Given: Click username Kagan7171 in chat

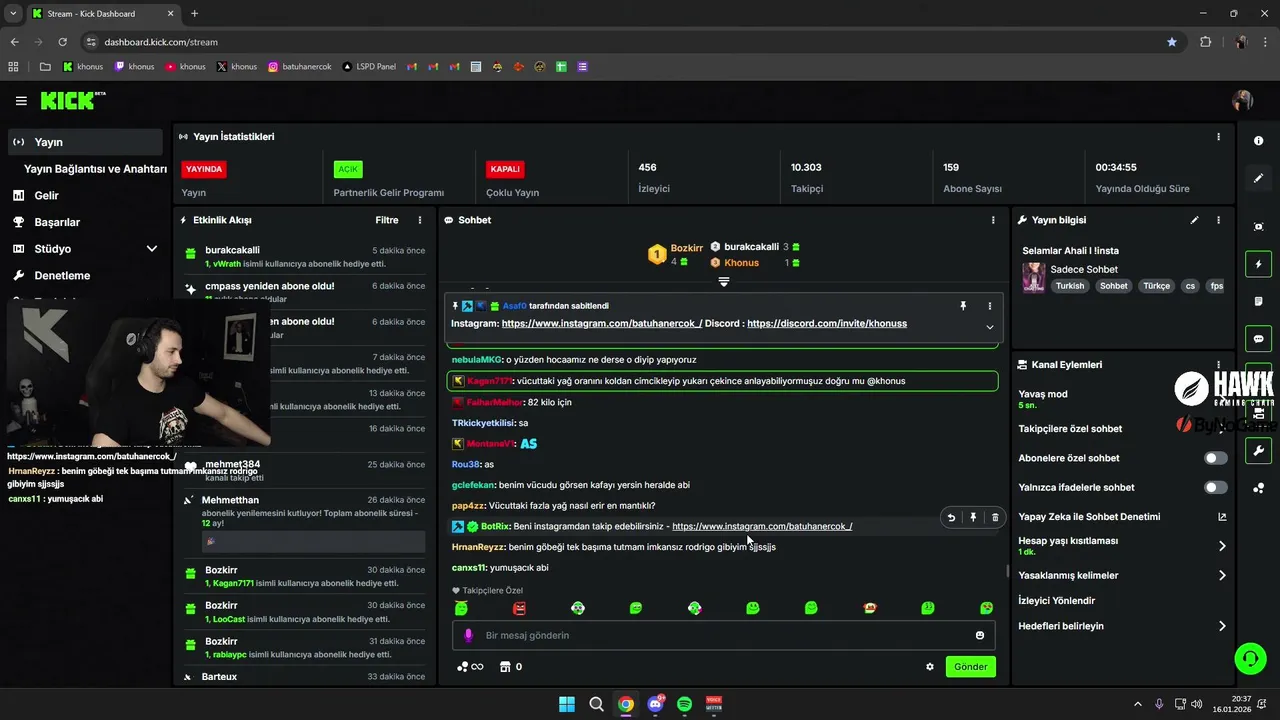Looking at the screenshot, I should (x=489, y=381).
